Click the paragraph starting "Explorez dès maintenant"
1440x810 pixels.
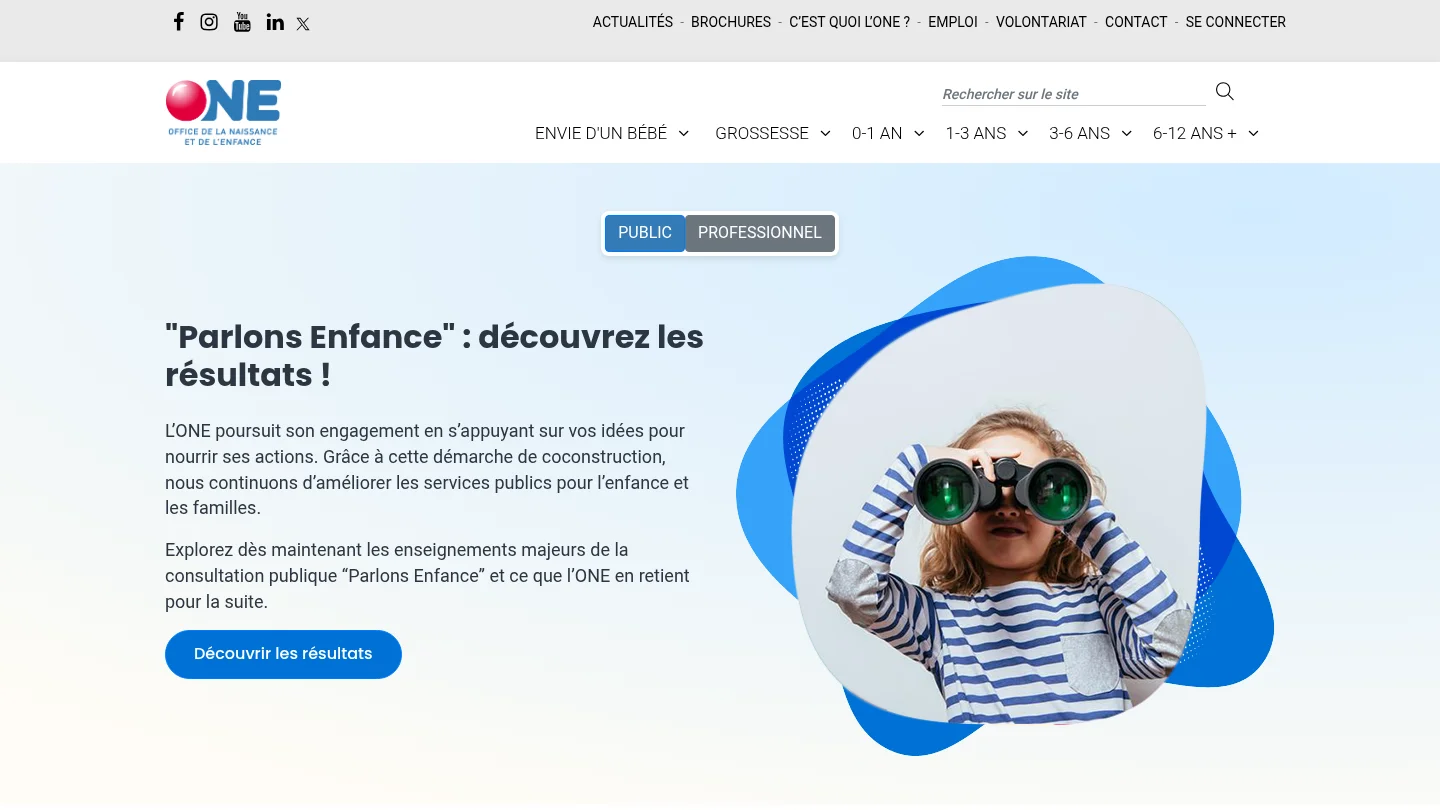(428, 576)
